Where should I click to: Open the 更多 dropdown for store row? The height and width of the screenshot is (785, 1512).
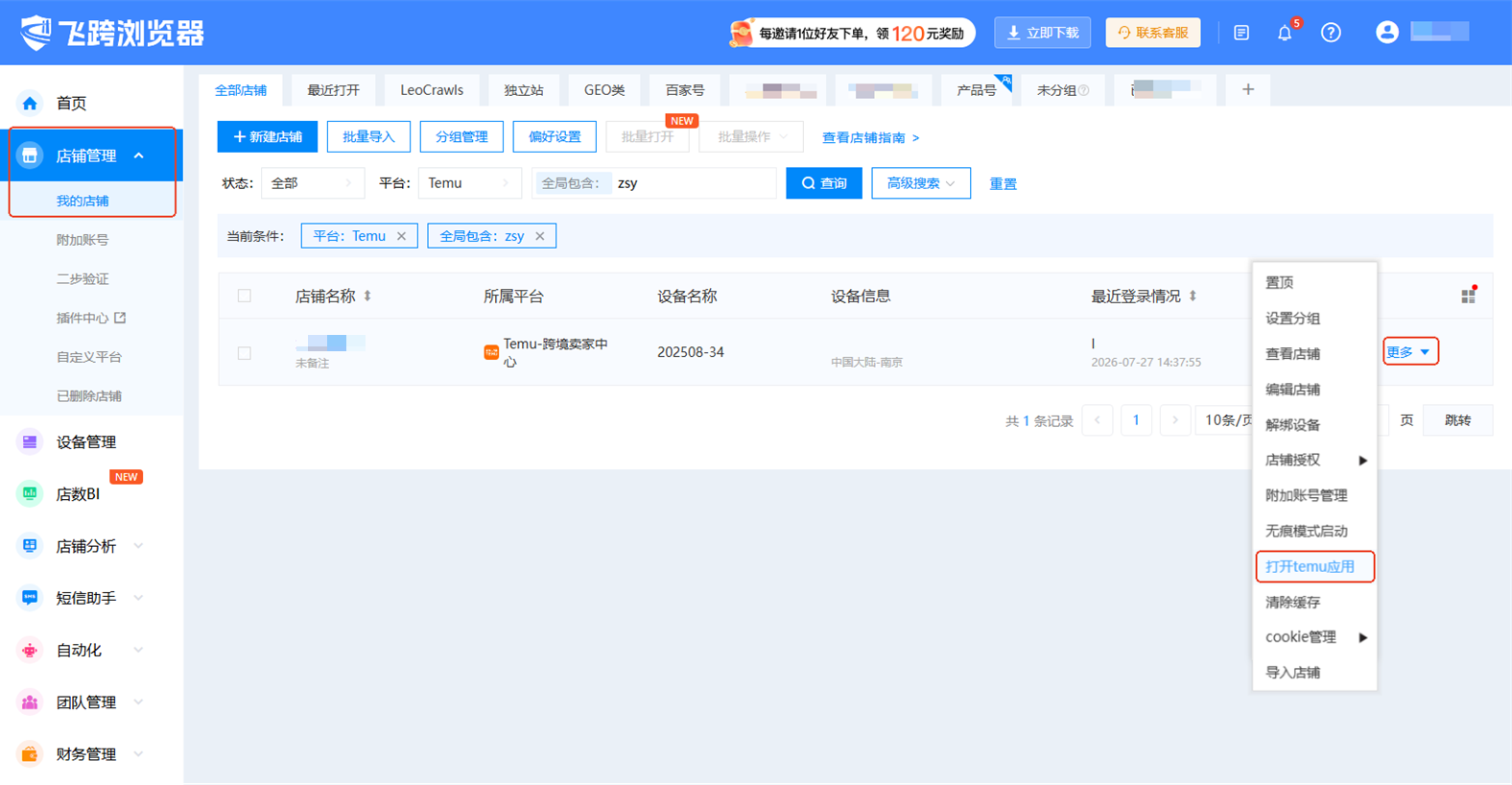tap(1410, 352)
